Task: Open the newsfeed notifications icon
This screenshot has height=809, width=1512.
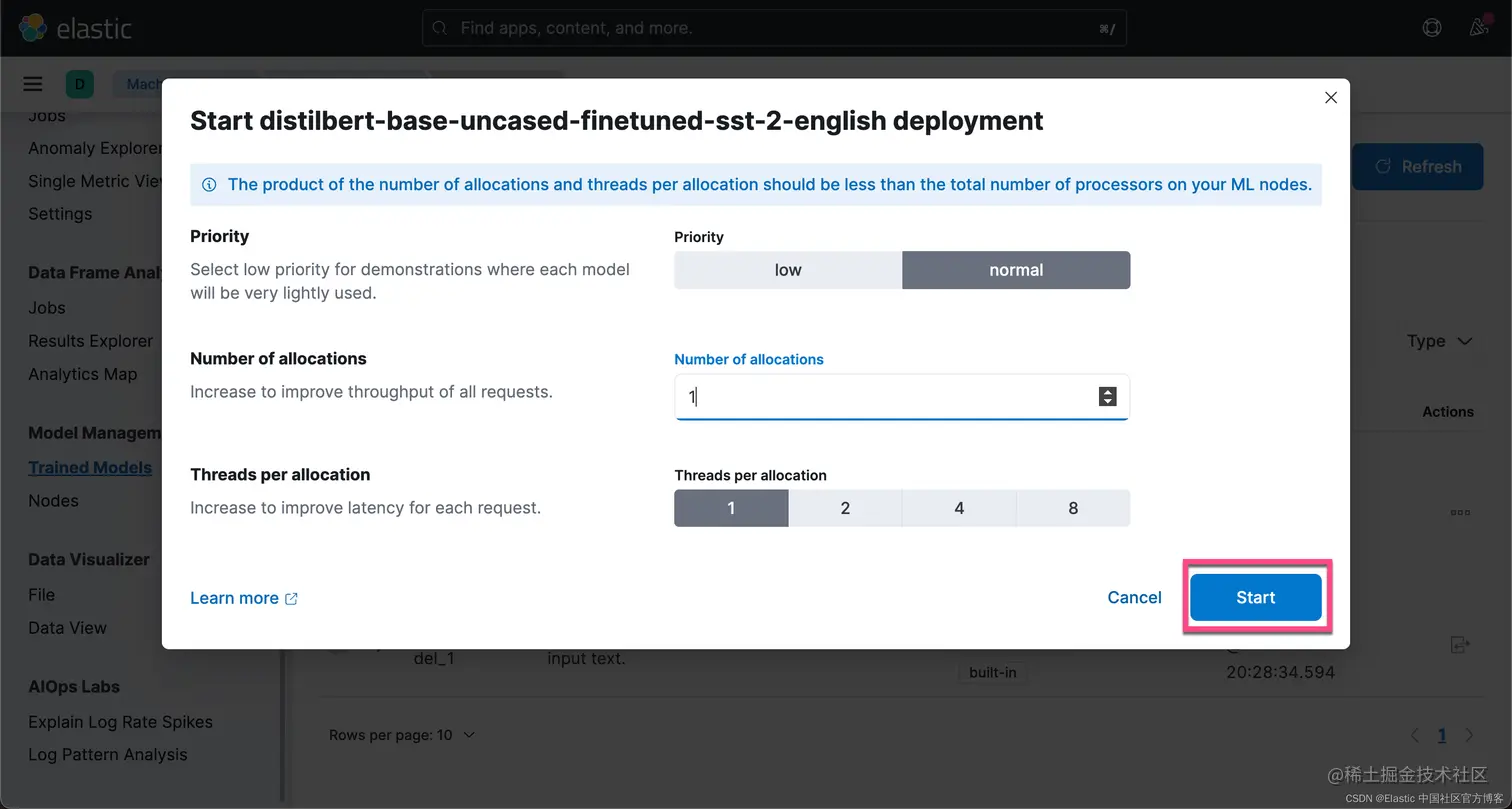Action: click(1479, 27)
